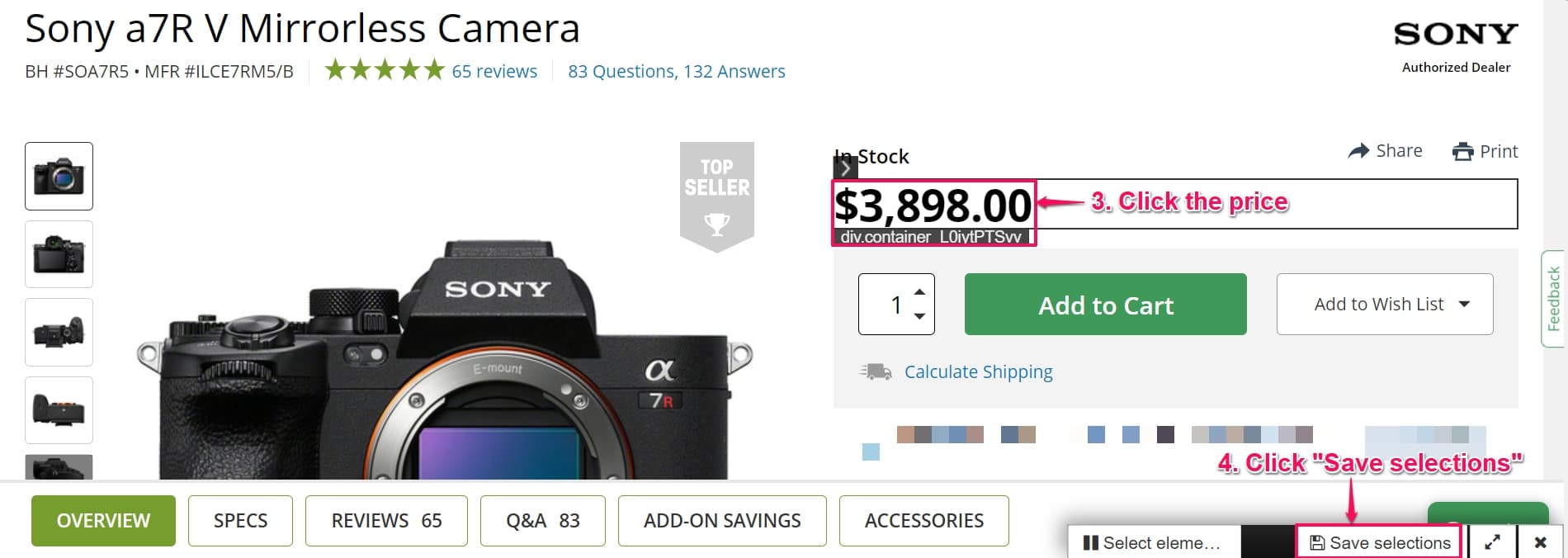Click the Add to Cart button

pyautogui.click(x=1105, y=305)
